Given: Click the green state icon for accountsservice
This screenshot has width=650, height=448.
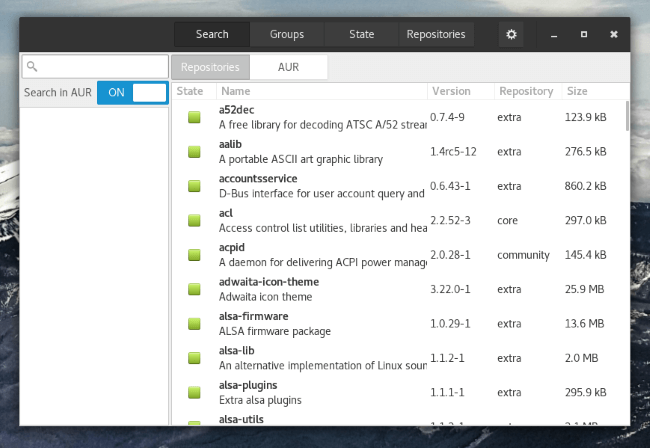Looking at the screenshot, I should pos(194,186).
